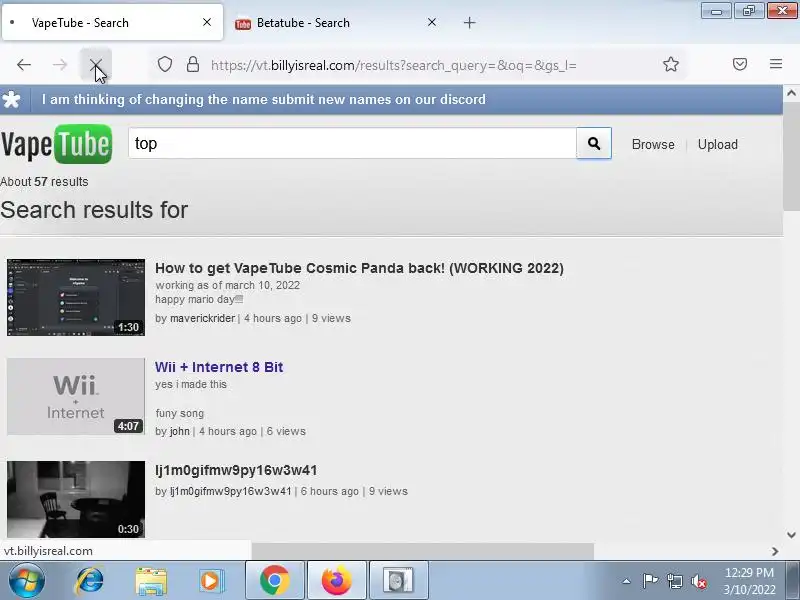This screenshot has height=600, width=800.
Task: Click the asterisk announcement icon
Action: [x=11, y=99]
